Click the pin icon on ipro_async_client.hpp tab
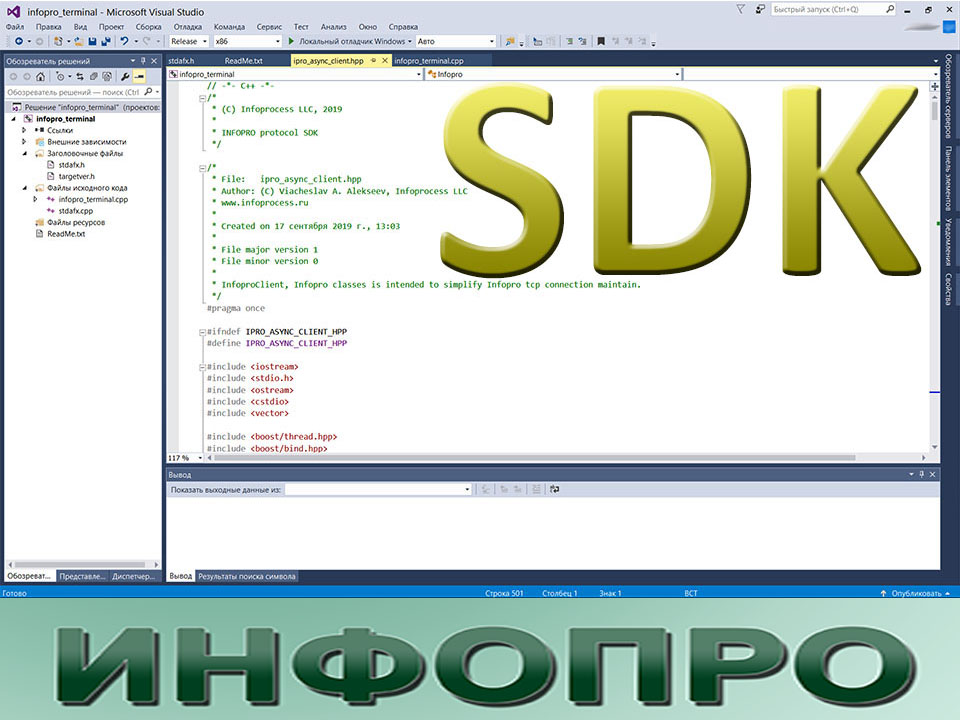Image resolution: width=960 pixels, height=720 pixels. click(373, 61)
